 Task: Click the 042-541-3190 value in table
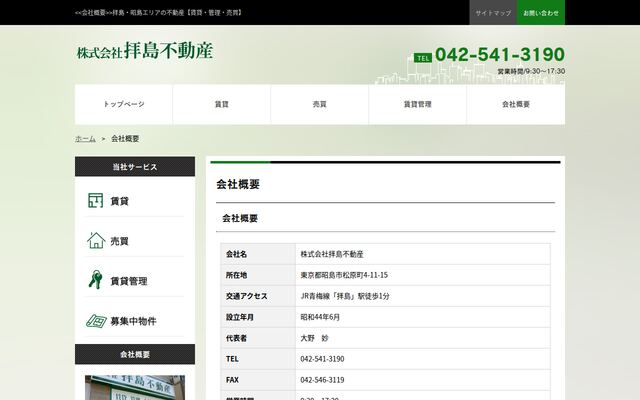pyautogui.click(x=322, y=359)
